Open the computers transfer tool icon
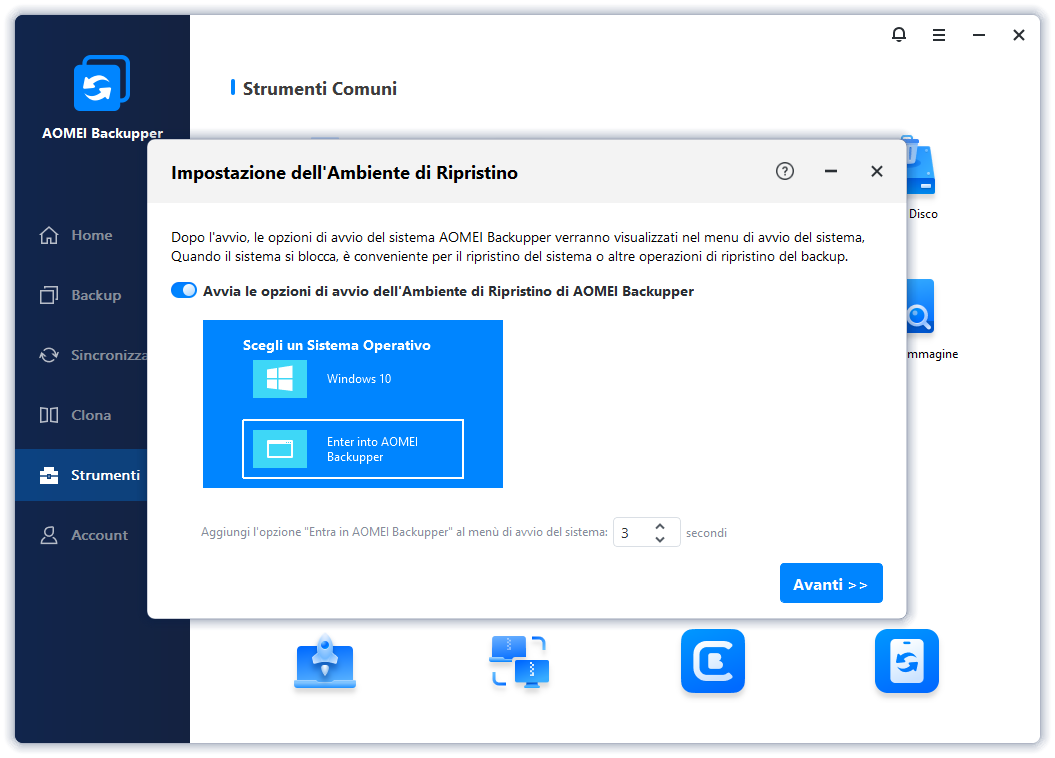Viewport: 1055px width, 758px height. pos(519,661)
